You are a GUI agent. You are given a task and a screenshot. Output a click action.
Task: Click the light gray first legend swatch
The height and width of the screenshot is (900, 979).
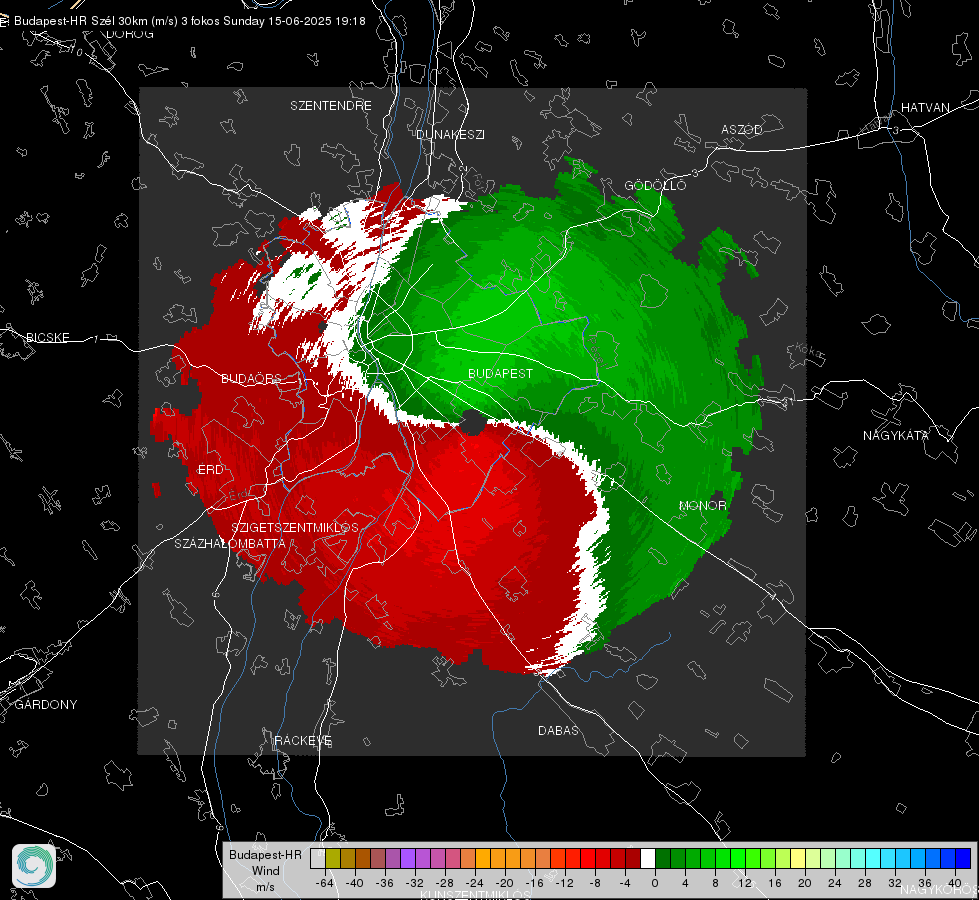click(x=318, y=859)
